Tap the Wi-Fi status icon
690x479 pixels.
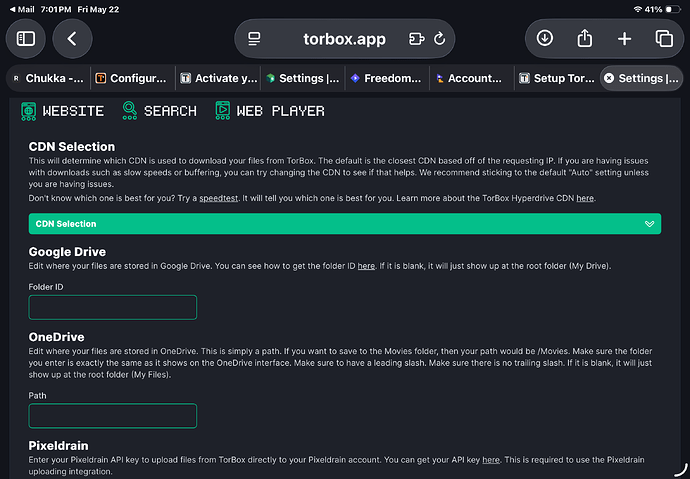637,9
